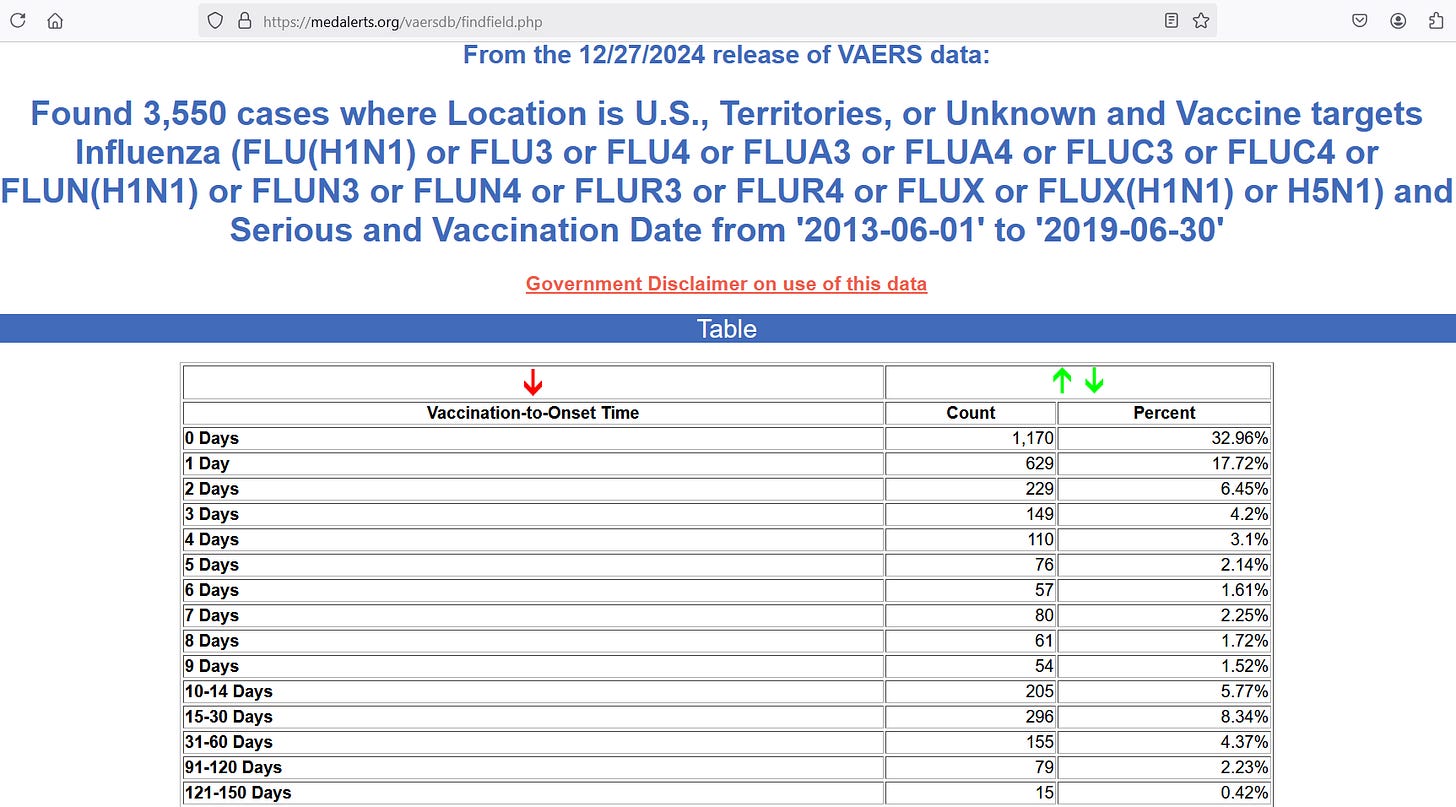Open Government Disclaimer on use of this data
1456x807 pixels.
point(726,284)
